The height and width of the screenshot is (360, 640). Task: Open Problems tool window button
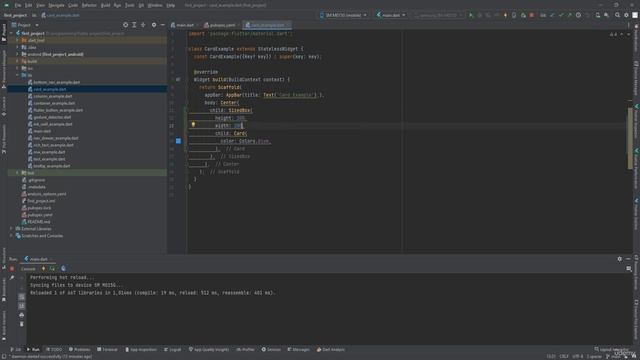pyautogui.click(x=80, y=350)
